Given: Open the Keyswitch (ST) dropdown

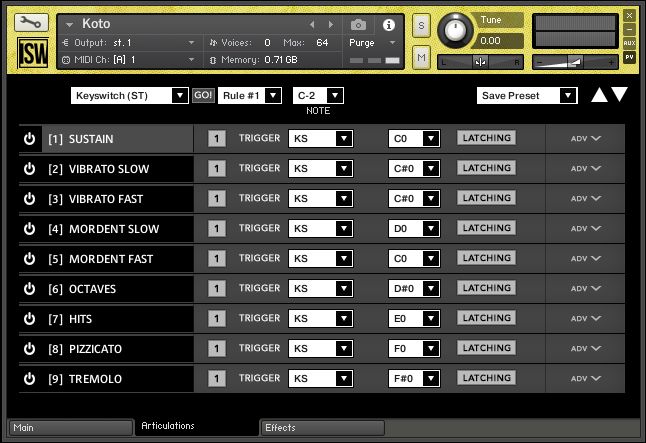Looking at the screenshot, I should click(x=129, y=96).
